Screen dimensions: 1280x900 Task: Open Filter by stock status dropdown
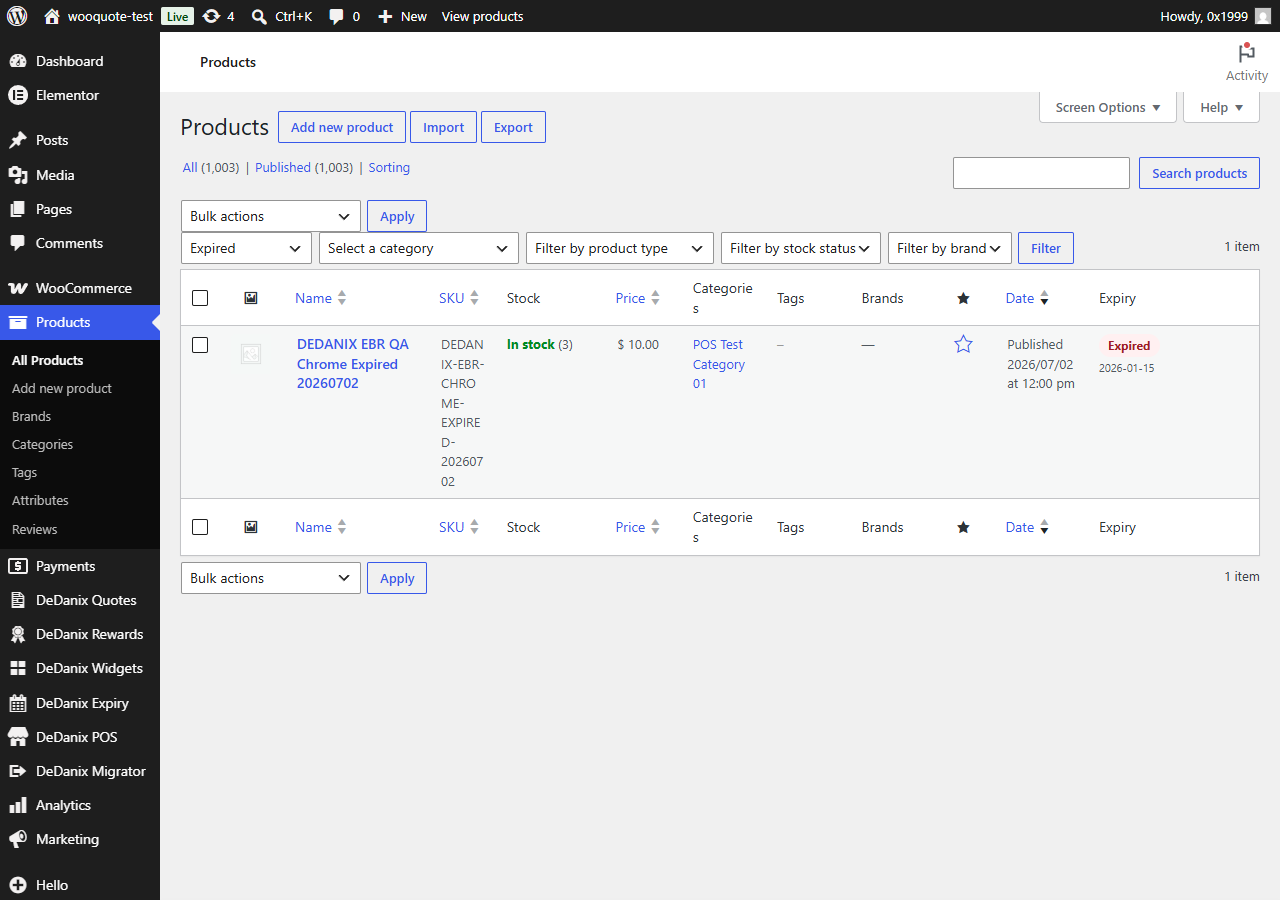point(801,248)
